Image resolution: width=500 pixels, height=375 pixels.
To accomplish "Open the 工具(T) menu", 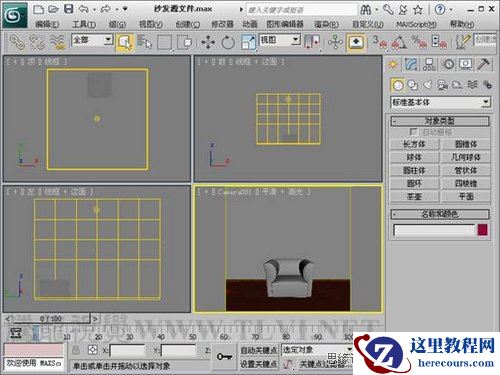I will pyautogui.click(x=84, y=24).
